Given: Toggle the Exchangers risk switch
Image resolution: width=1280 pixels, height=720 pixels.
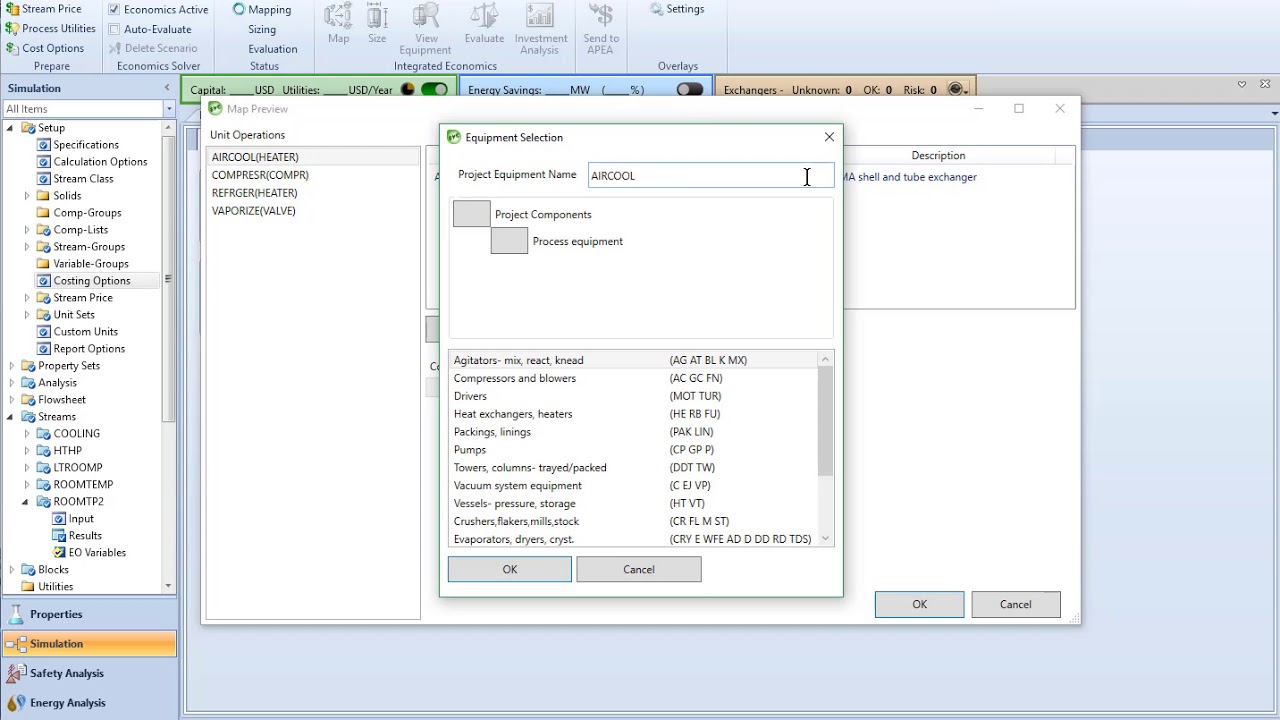Looking at the screenshot, I should click(957, 90).
